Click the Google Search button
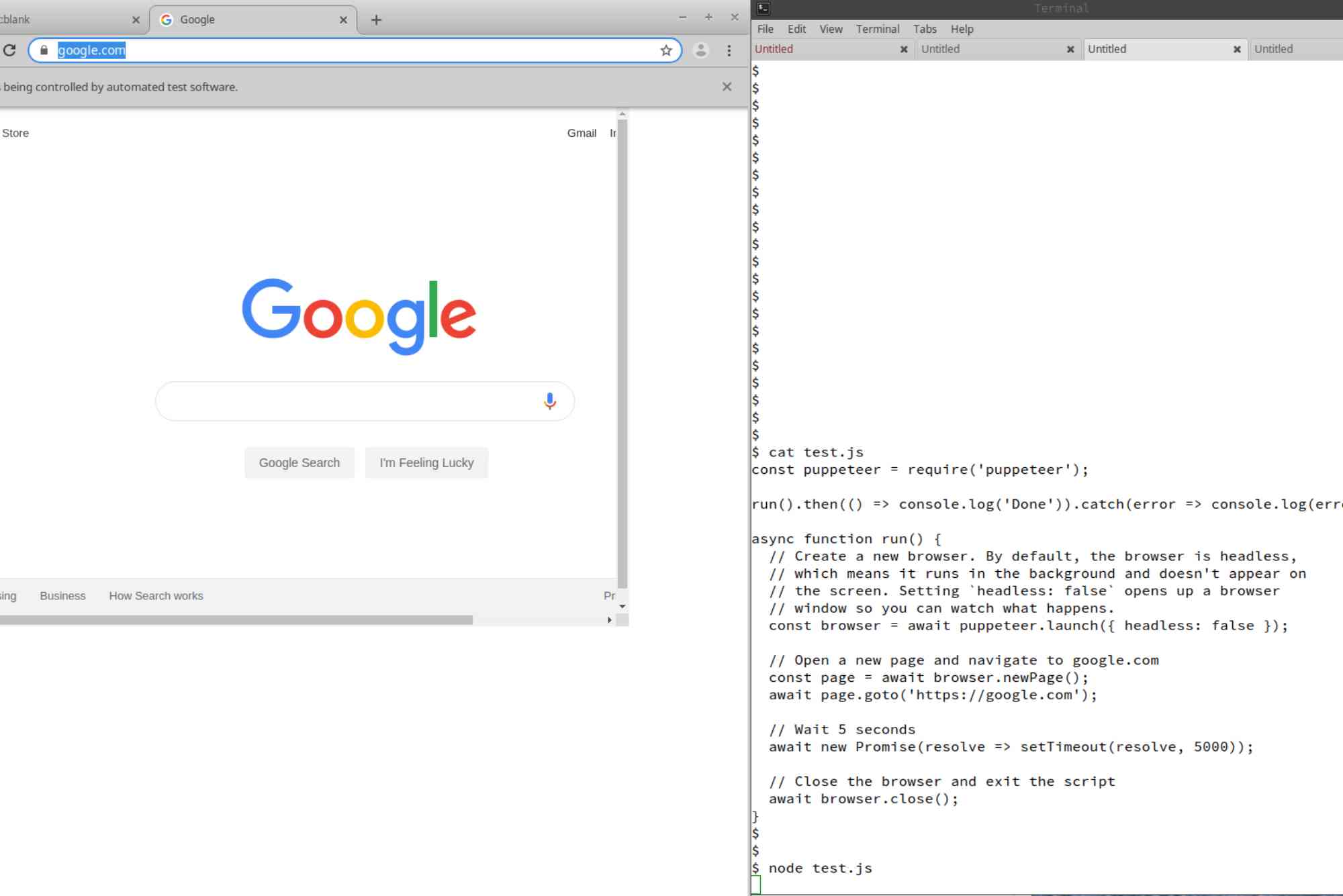This screenshot has width=1343, height=896. pyautogui.click(x=299, y=462)
